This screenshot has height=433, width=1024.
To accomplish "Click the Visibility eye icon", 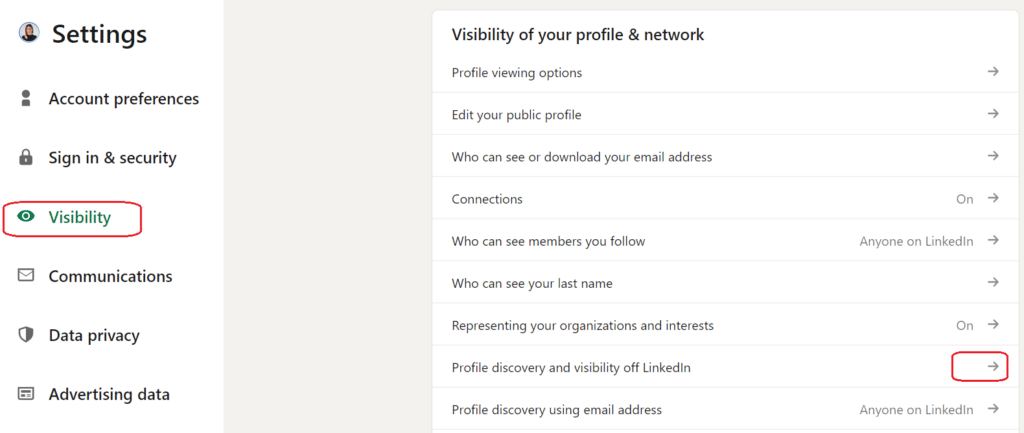I will coord(26,217).
